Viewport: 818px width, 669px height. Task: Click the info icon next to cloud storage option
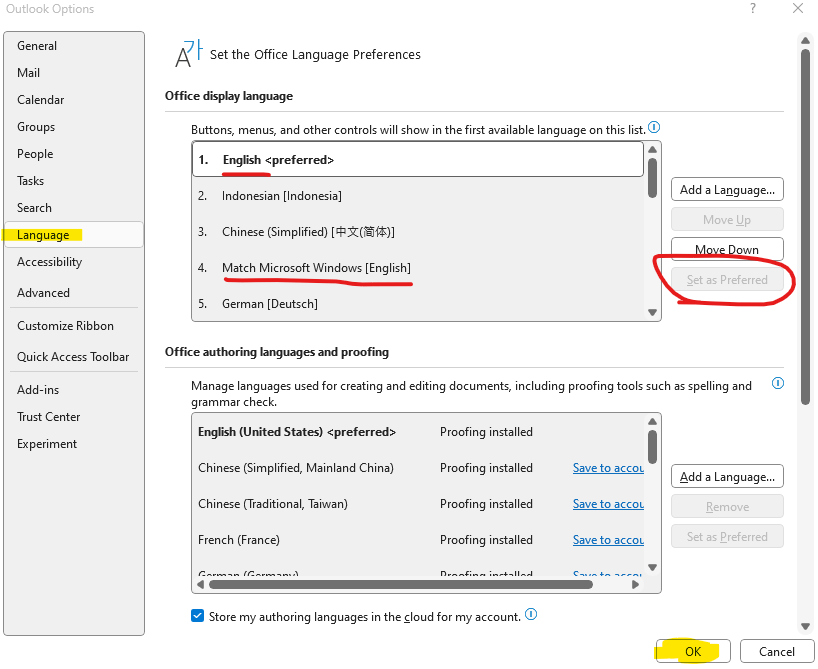[x=531, y=616]
